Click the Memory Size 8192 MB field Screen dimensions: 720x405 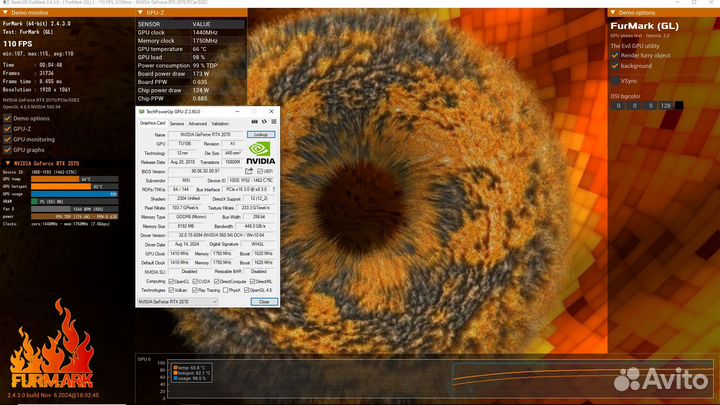[x=186, y=226]
